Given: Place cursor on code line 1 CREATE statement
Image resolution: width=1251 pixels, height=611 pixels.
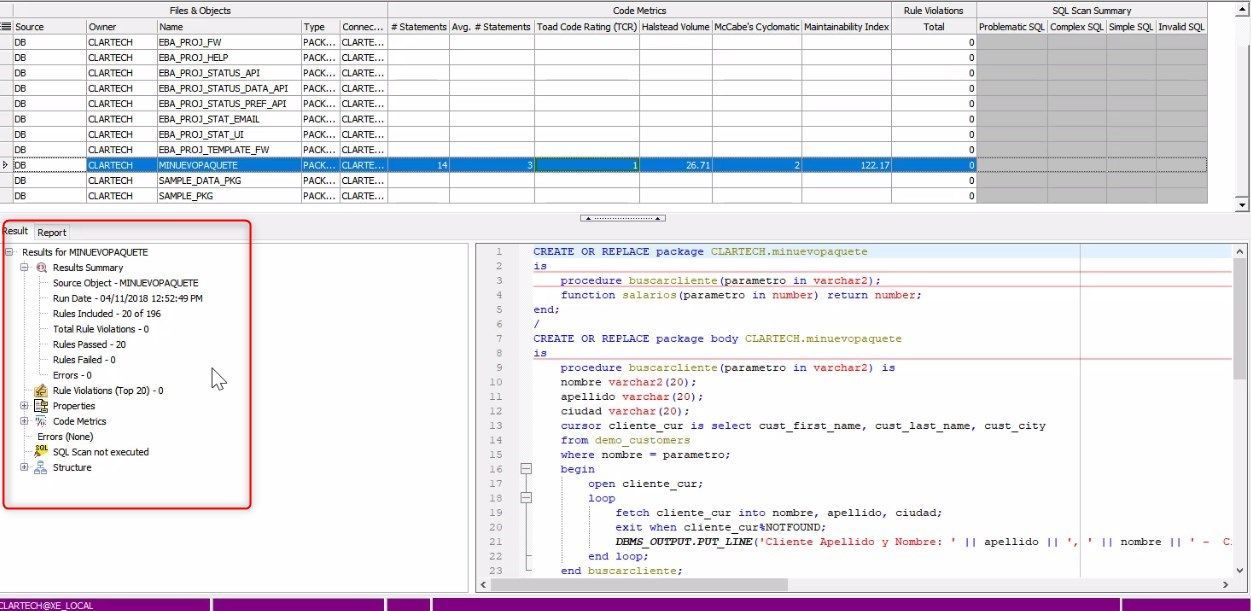Looking at the screenshot, I should [700, 252].
